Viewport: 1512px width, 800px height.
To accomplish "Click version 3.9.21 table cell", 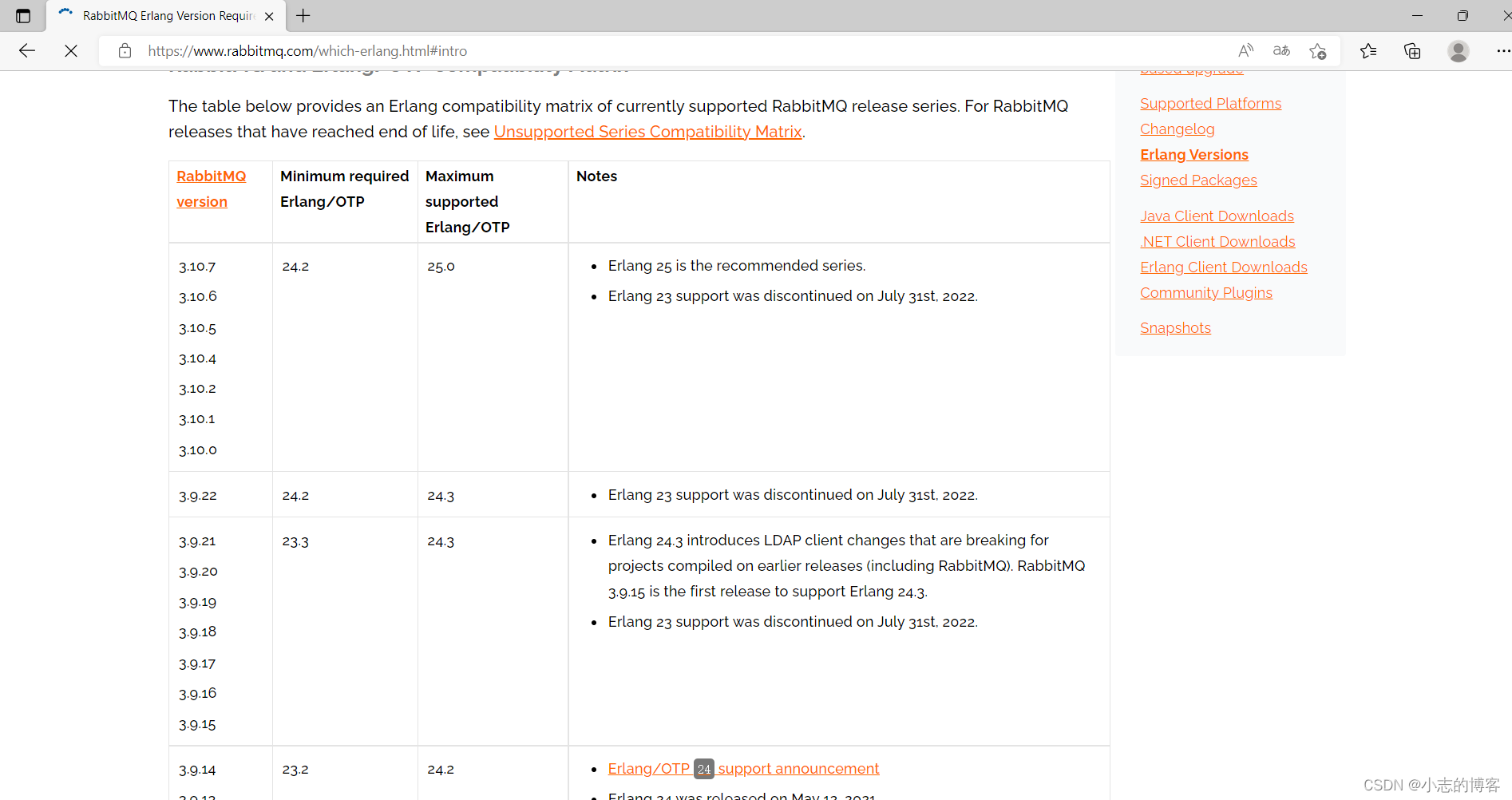I will [x=197, y=541].
